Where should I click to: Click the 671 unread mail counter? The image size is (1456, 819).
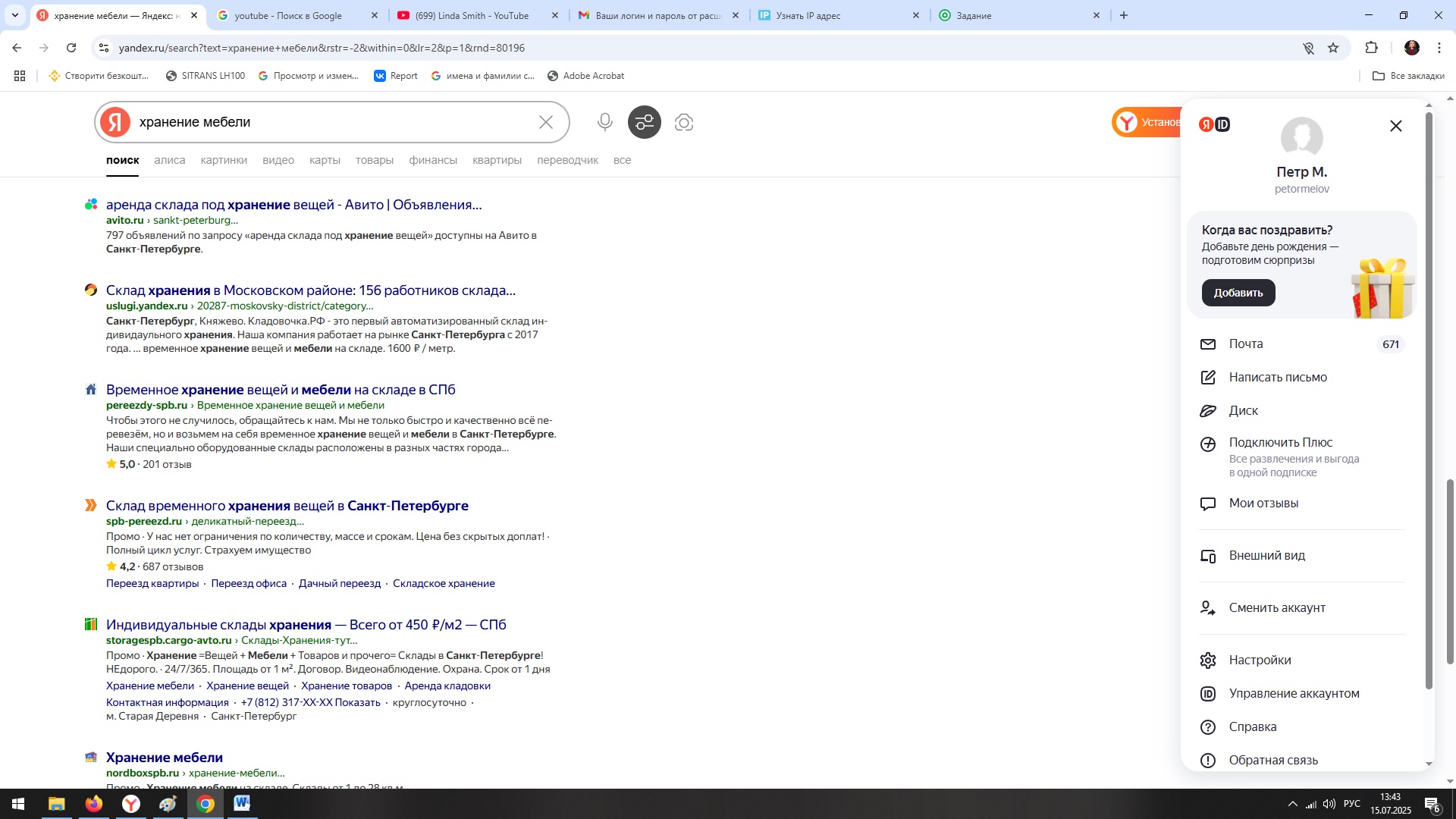1391,344
